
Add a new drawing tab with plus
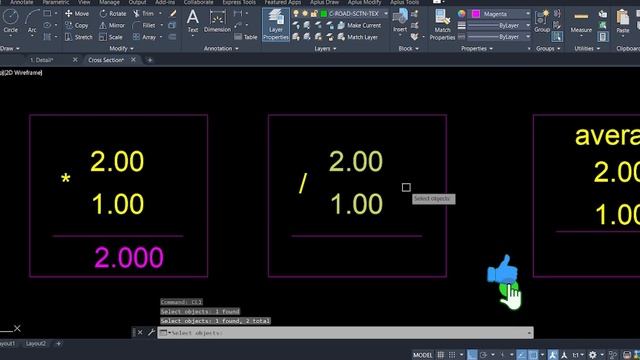tap(150, 60)
